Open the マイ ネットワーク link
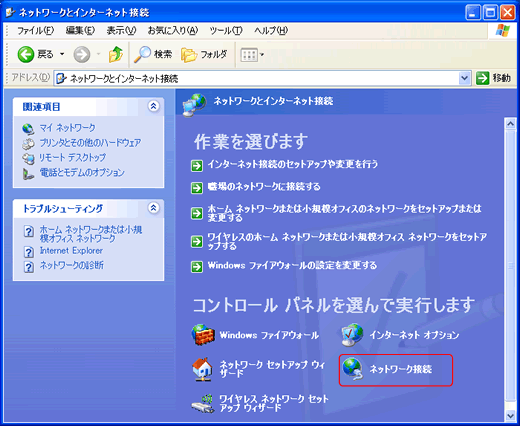The image size is (520, 426). tap(67, 128)
